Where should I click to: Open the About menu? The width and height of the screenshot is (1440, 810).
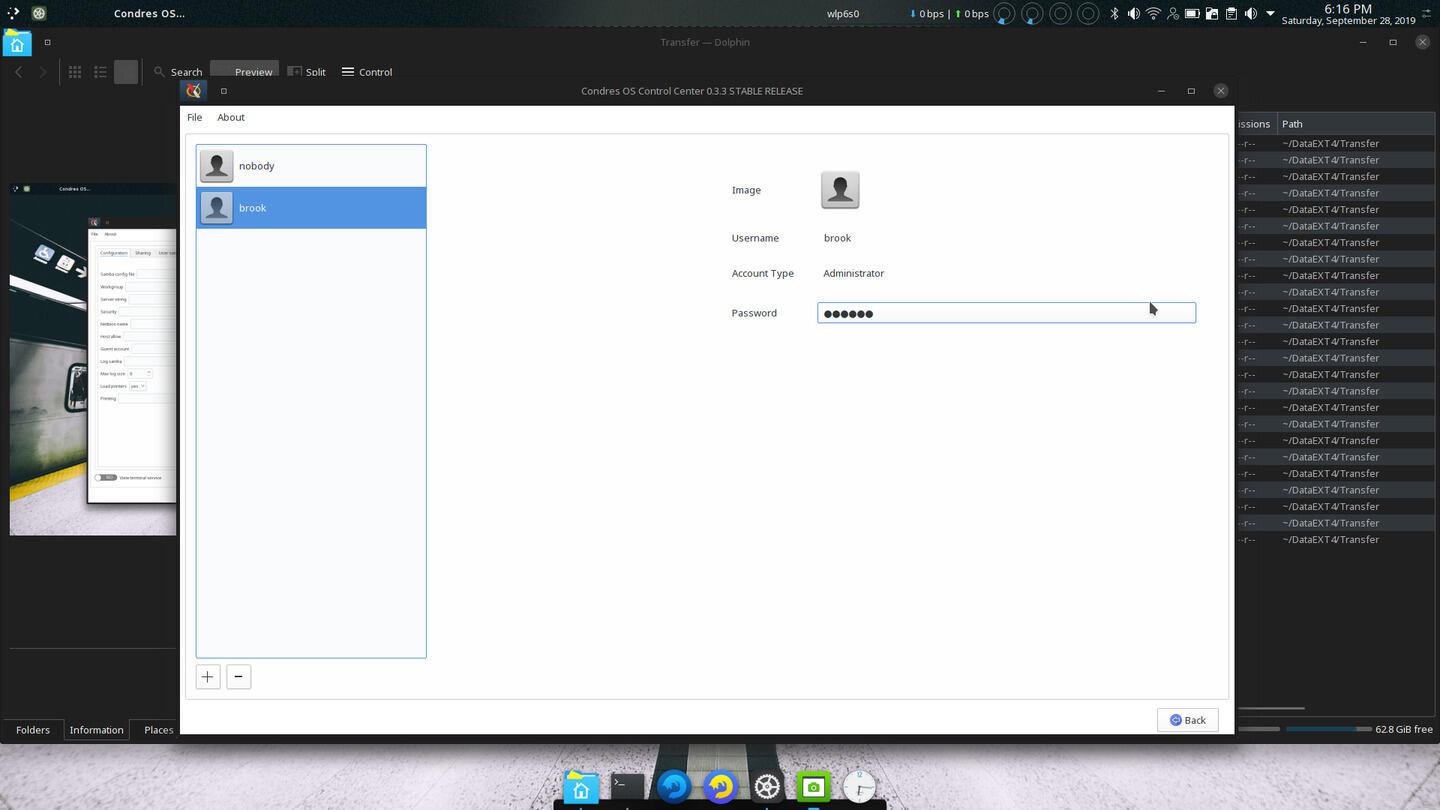[231, 117]
